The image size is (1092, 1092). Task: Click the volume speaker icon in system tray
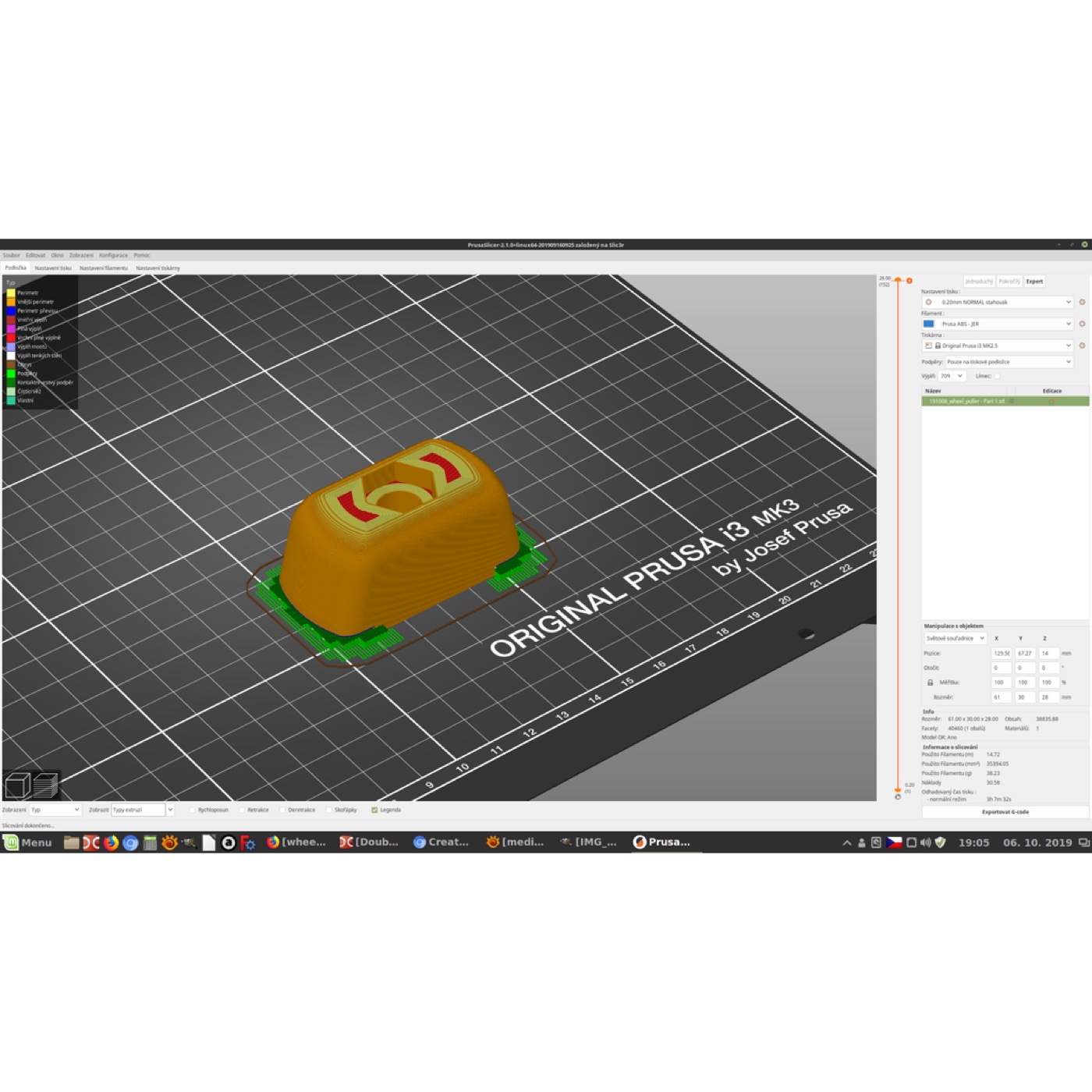[x=925, y=842]
